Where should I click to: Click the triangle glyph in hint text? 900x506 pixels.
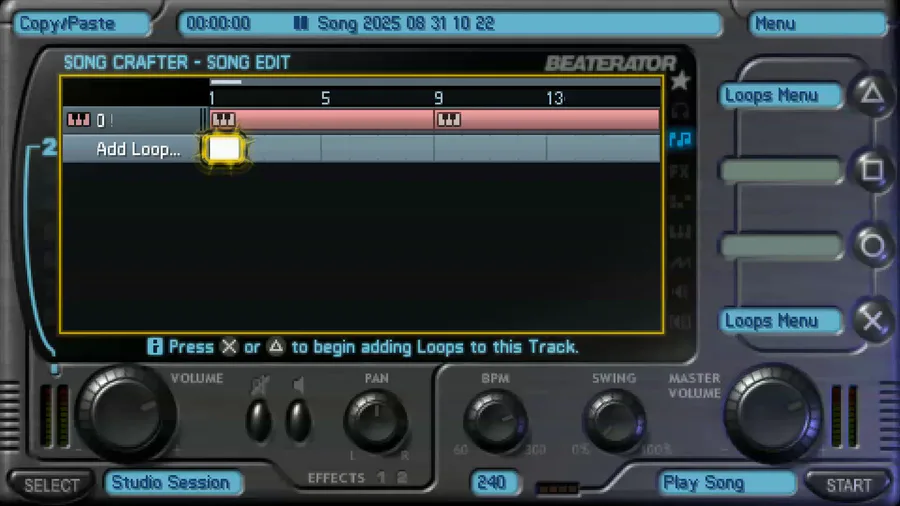click(x=276, y=347)
